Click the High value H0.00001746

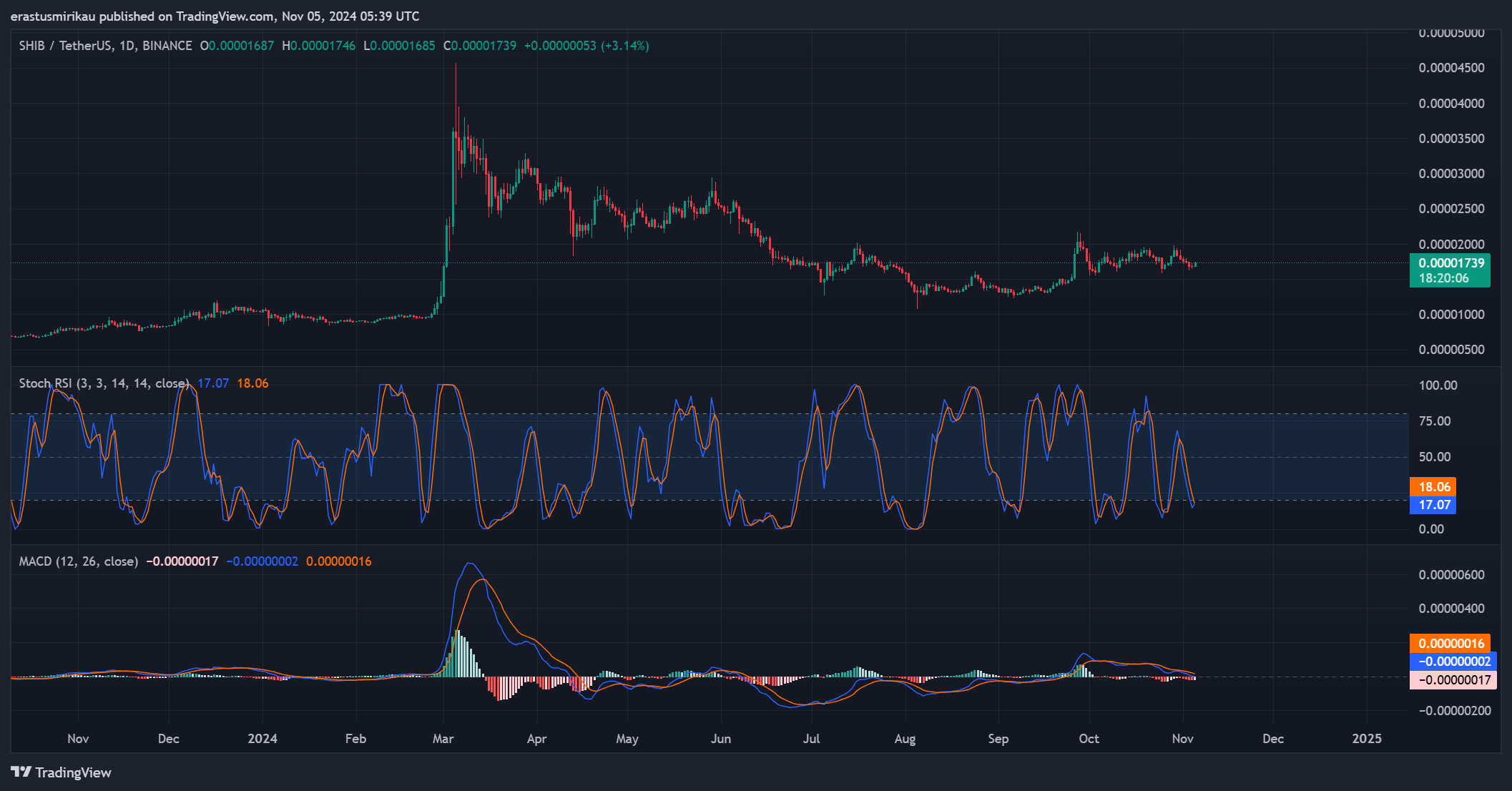pyautogui.click(x=318, y=46)
